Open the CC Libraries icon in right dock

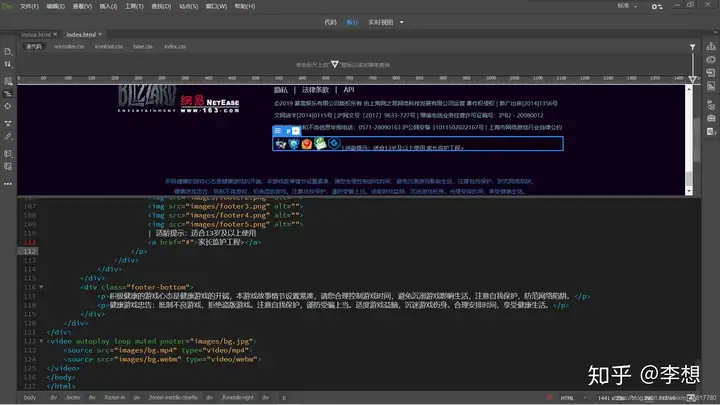711,60
